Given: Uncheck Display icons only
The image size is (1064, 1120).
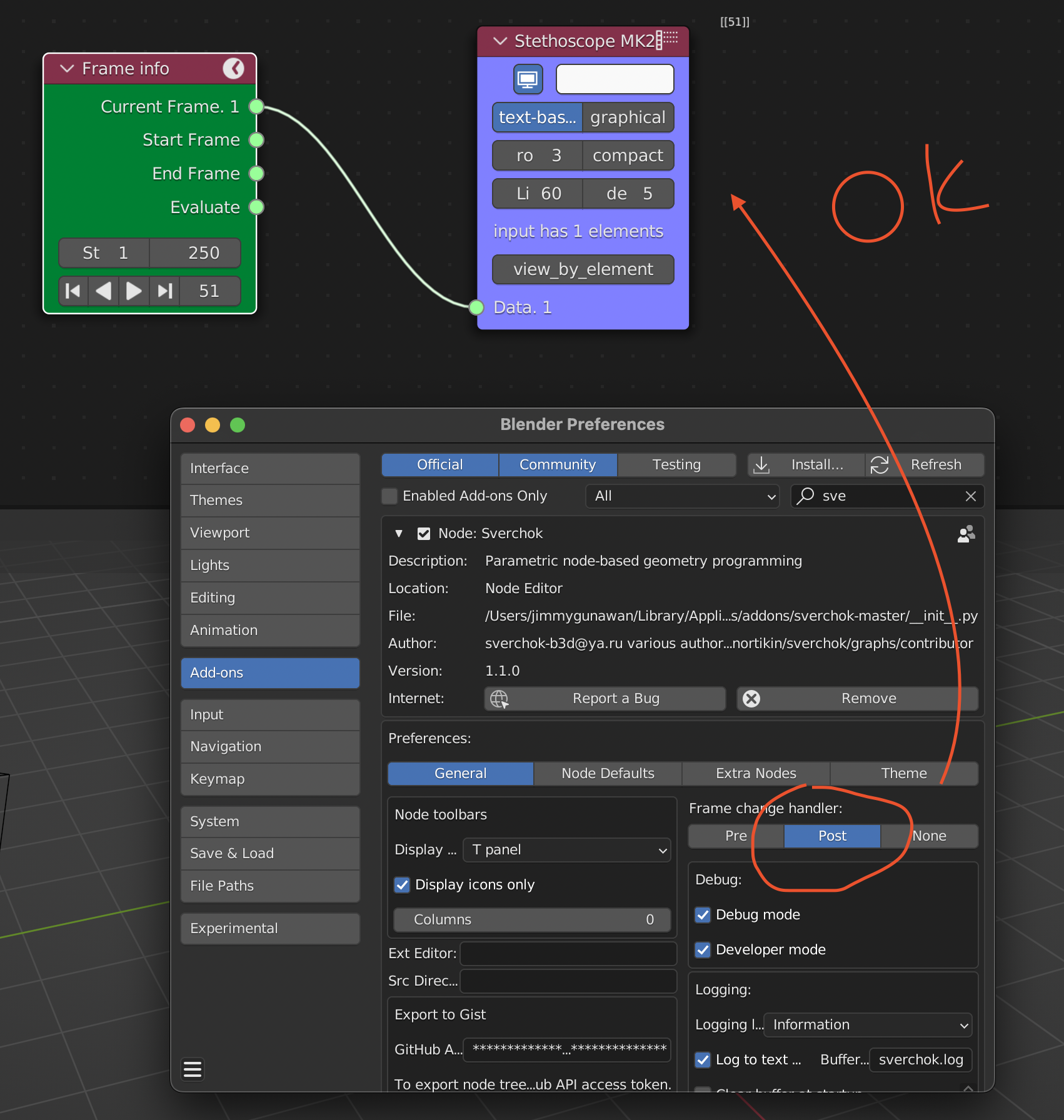Looking at the screenshot, I should 402,885.
